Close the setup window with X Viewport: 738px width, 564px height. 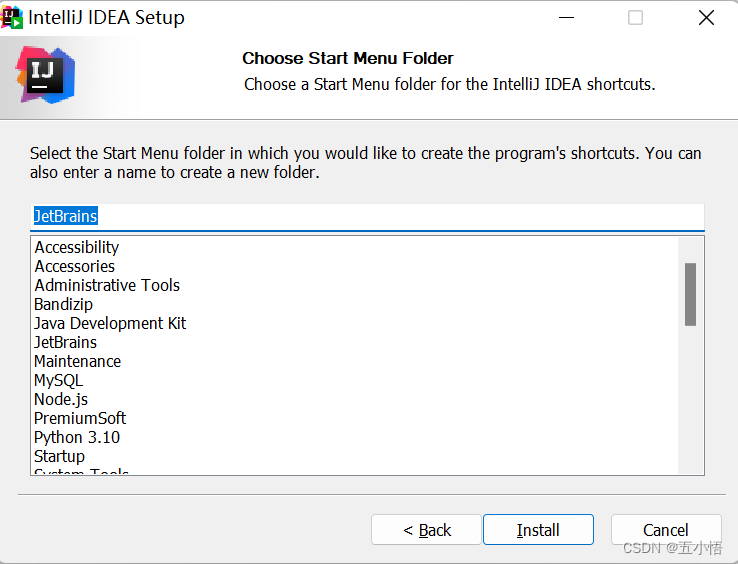pos(706,18)
